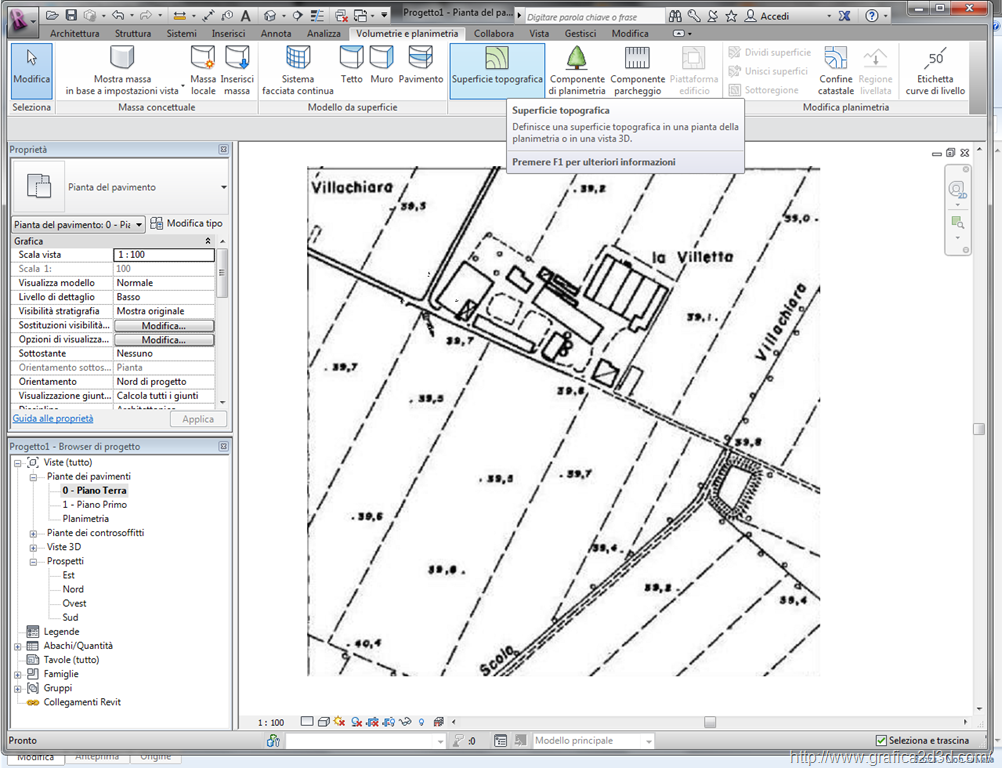Click the 2D steering wheel navigation icon

coord(957,190)
